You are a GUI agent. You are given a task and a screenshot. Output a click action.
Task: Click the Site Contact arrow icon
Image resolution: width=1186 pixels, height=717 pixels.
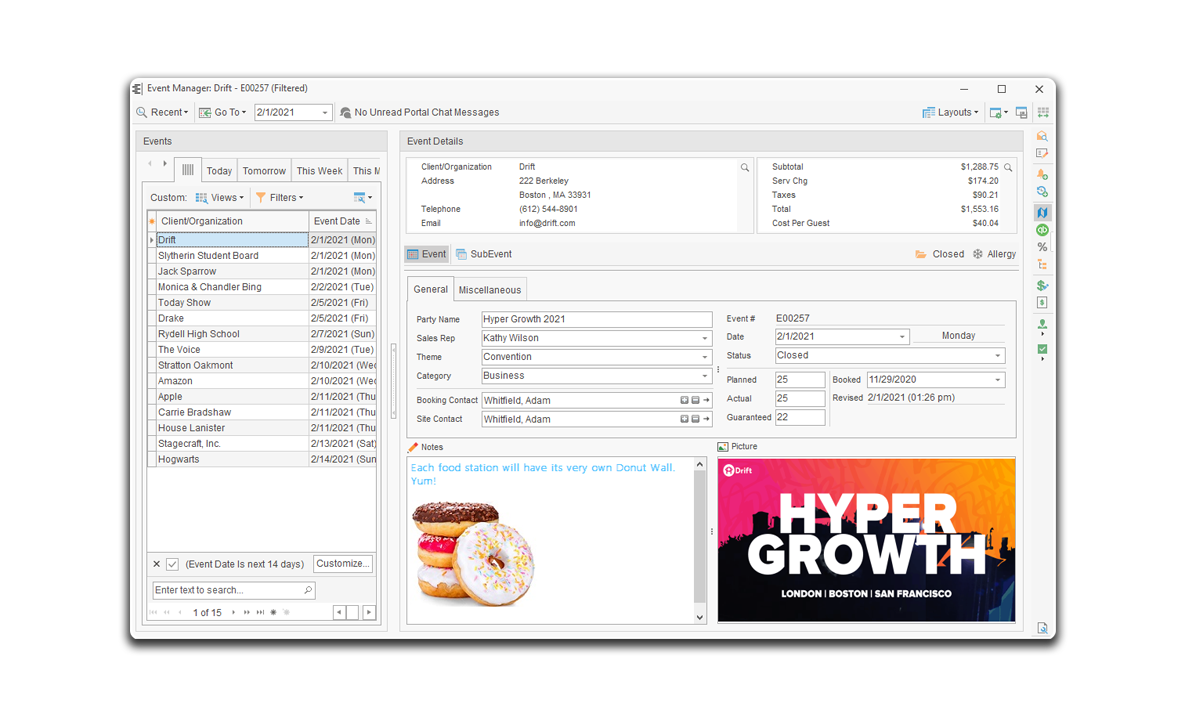pos(706,419)
